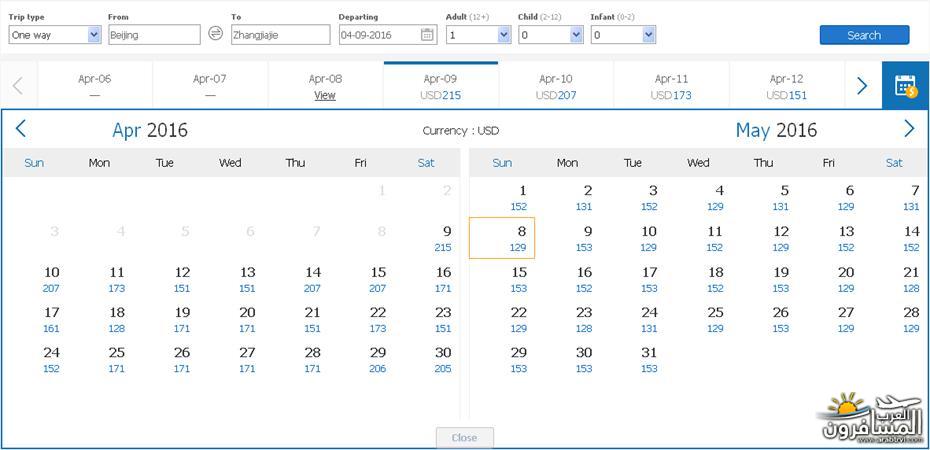
Task: Open the Trip type dropdown
Action: (x=55, y=34)
